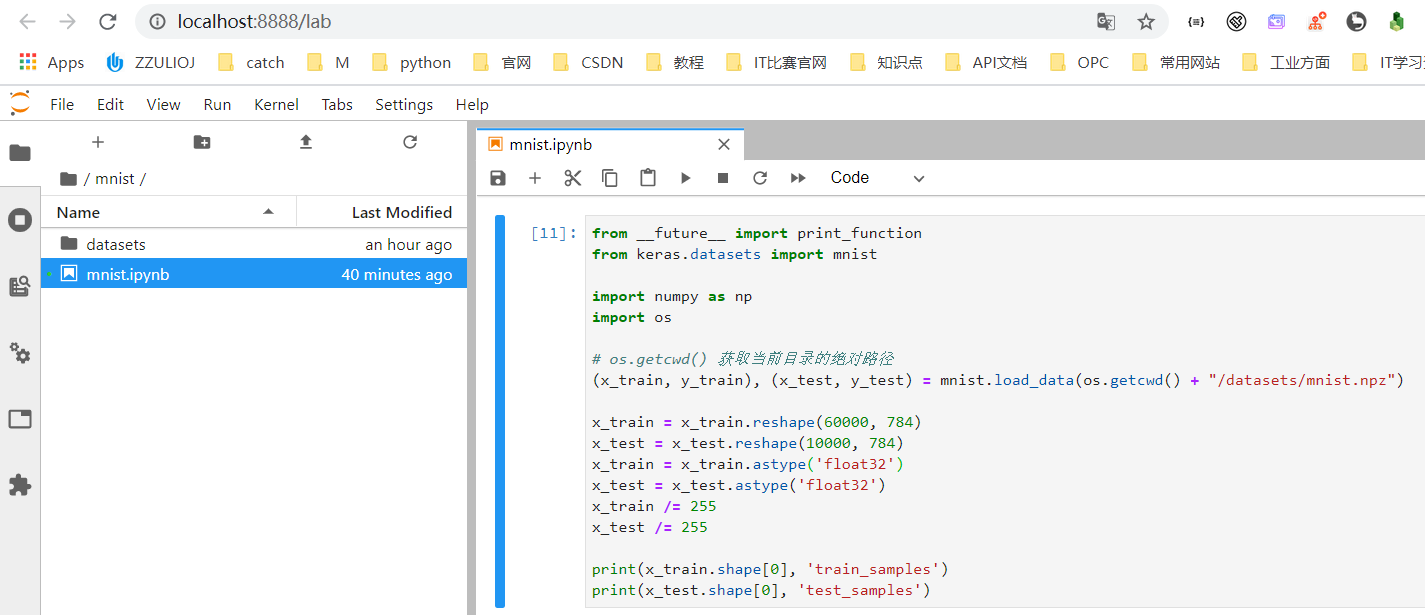Viewport: 1425px width, 615px height.
Task: Click the browser back arrow
Action: (x=27, y=21)
